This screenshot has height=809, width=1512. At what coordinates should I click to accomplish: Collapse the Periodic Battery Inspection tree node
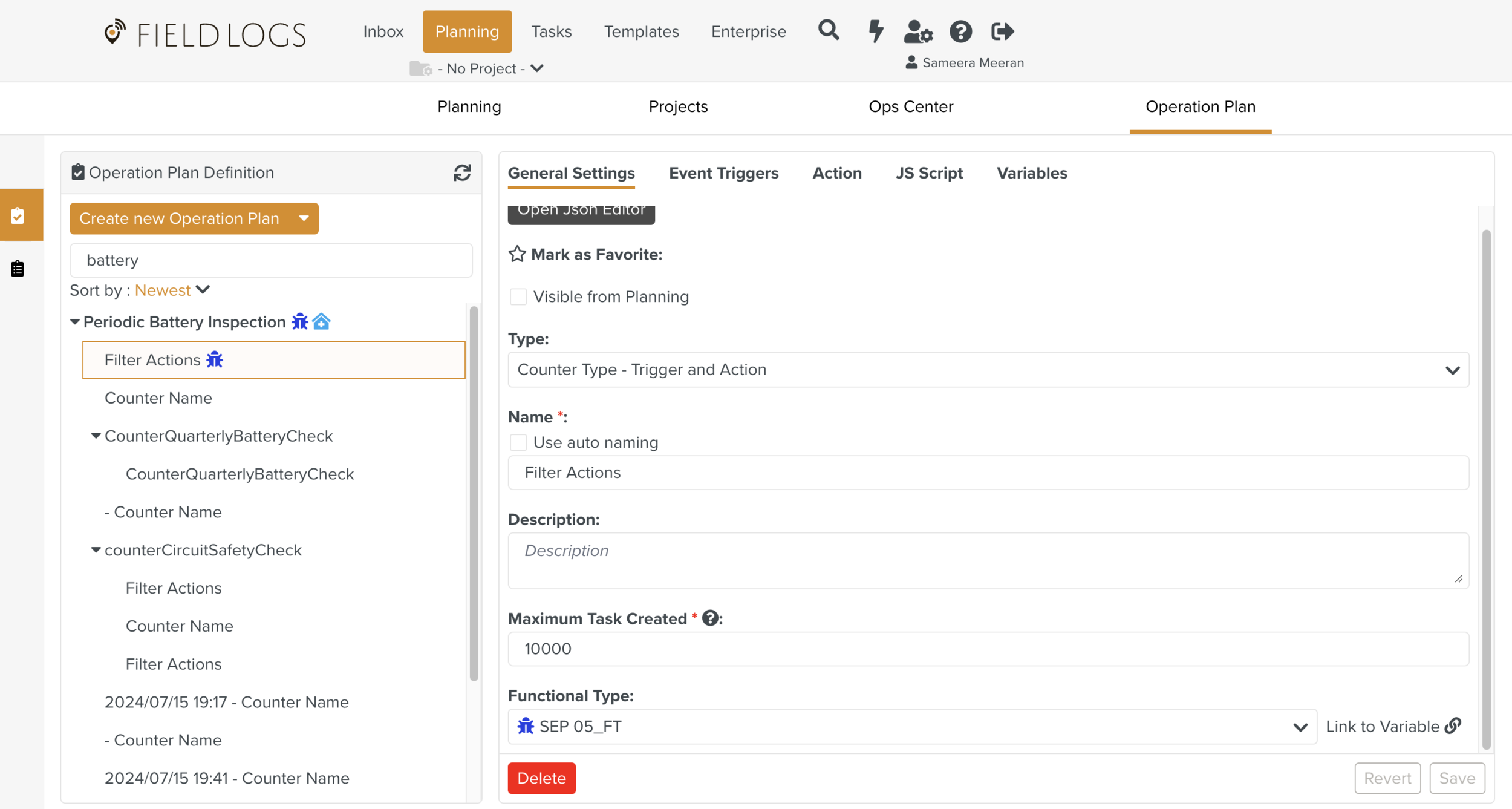pyautogui.click(x=75, y=322)
